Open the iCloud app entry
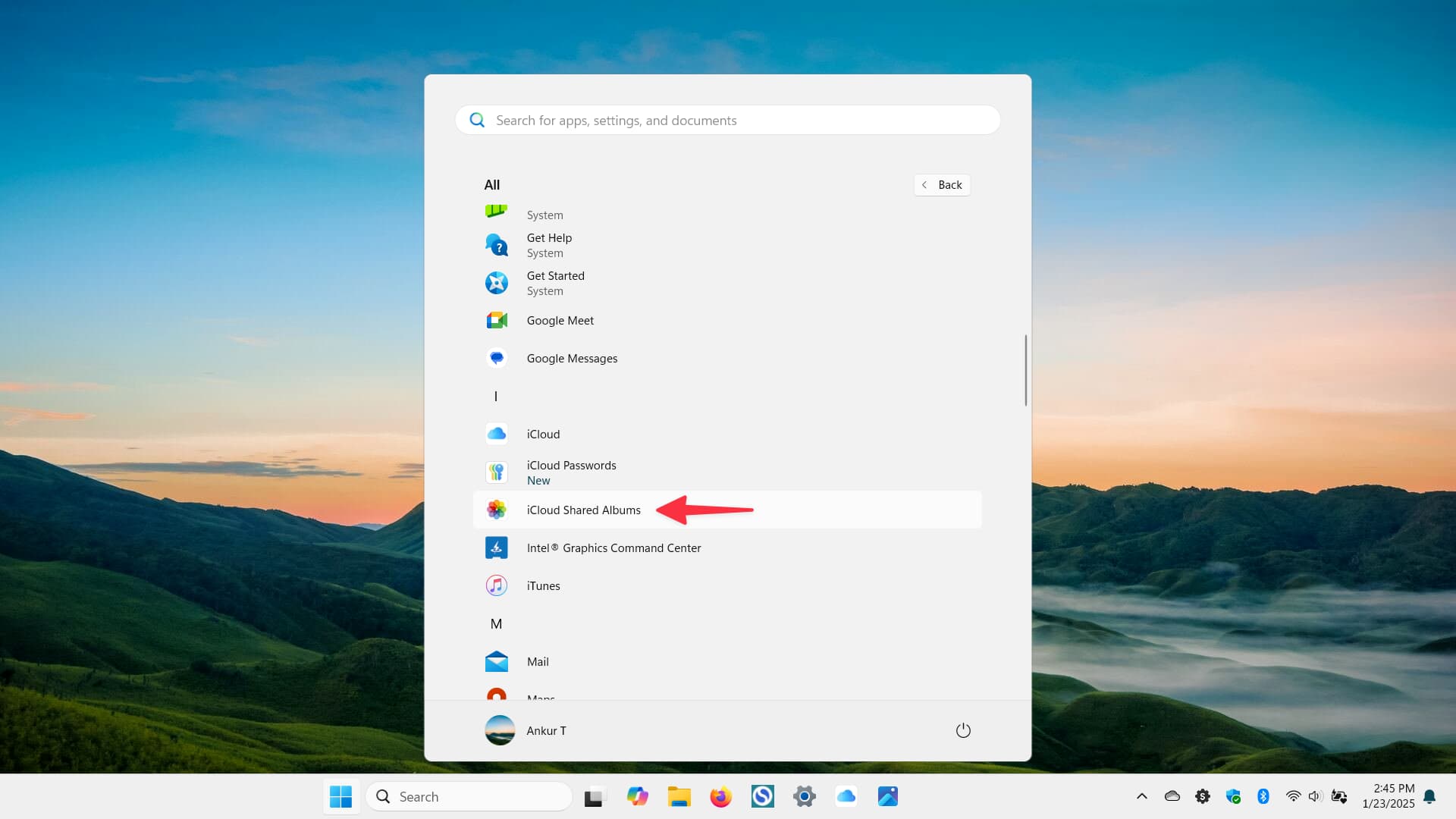1456x819 pixels. tap(726, 434)
